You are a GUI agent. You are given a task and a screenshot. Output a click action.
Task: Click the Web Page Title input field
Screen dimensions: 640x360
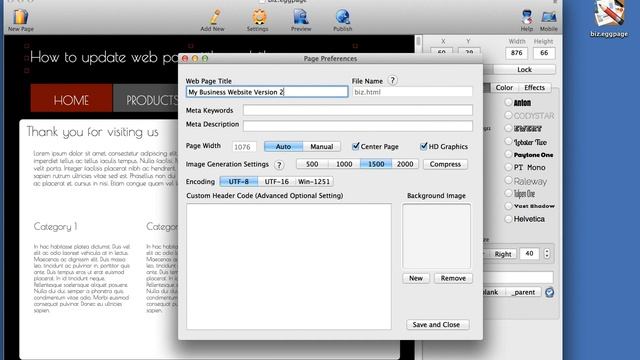(267, 92)
